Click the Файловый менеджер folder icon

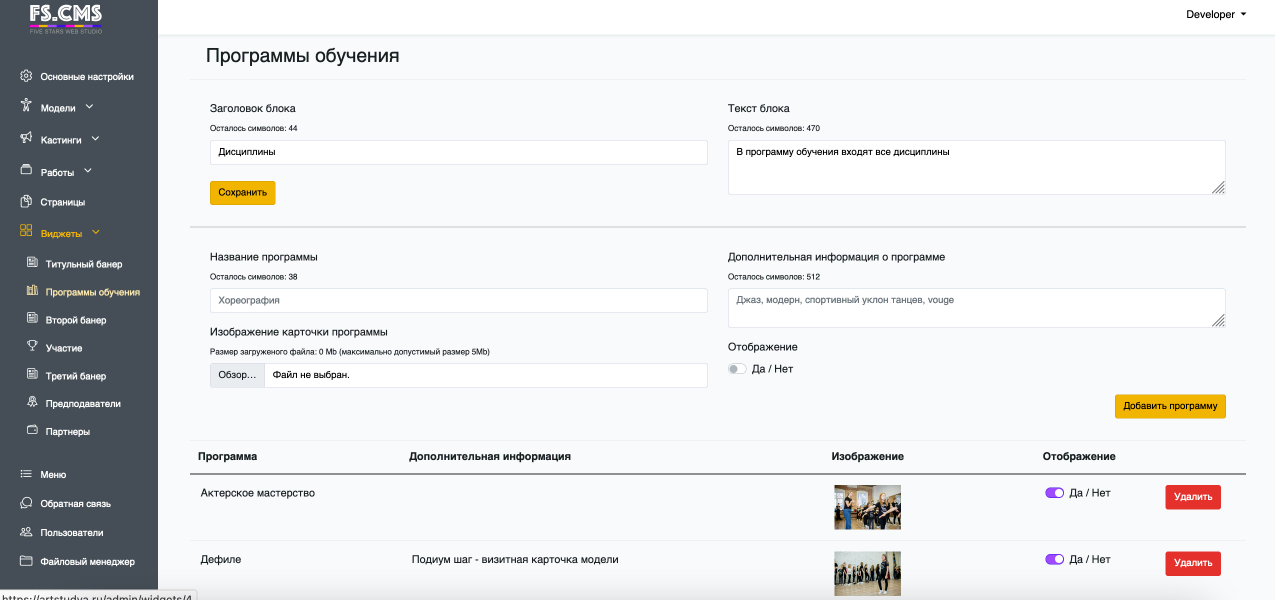click(26, 561)
